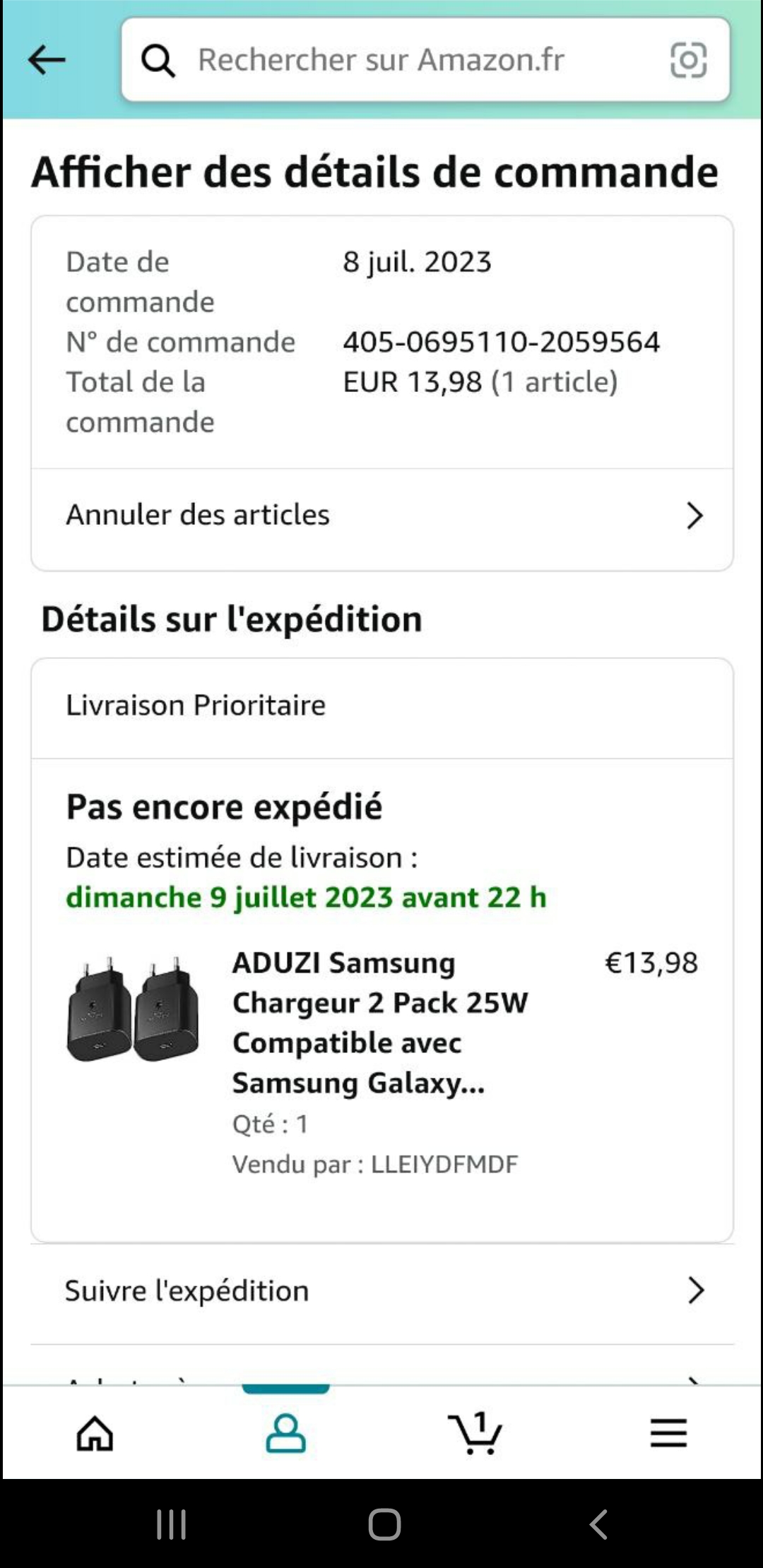This screenshot has width=763, height=1568.
Task: Tap the charger product thumbnail image
Action: coord(133,1009)
